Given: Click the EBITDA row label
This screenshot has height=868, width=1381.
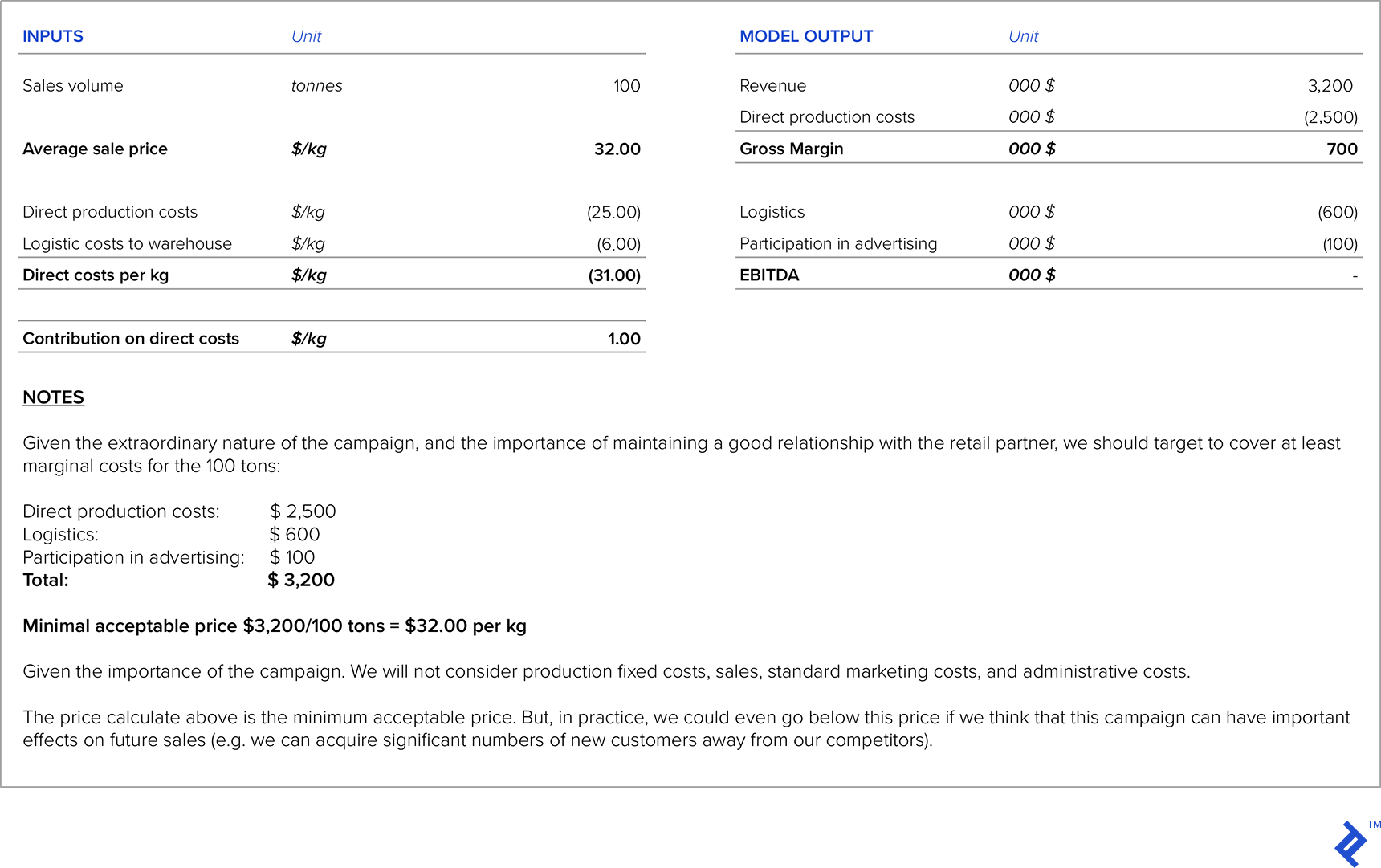Looking at the screenshot, I should (768, 275).
